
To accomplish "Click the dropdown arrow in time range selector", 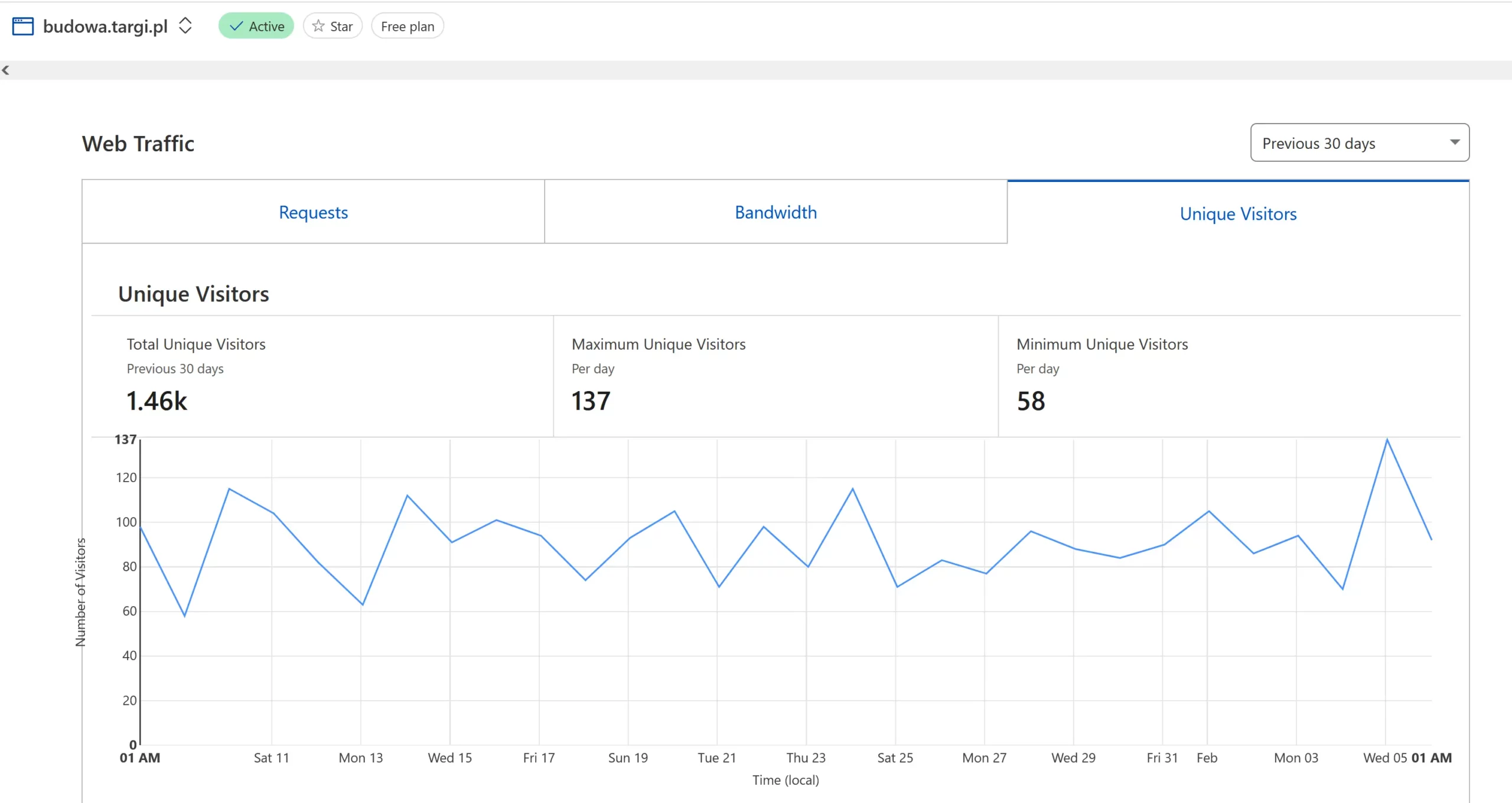I will tap(1454, 142).
